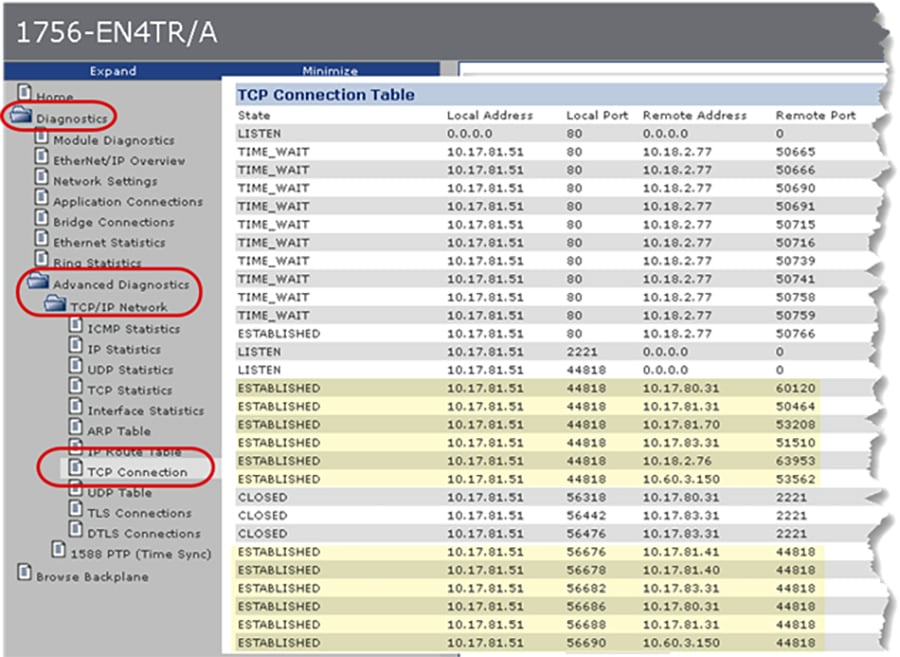Open the Browse Backplane link
Screen dimensions: 900x657
pyautogui.click(x=92, y=577)
